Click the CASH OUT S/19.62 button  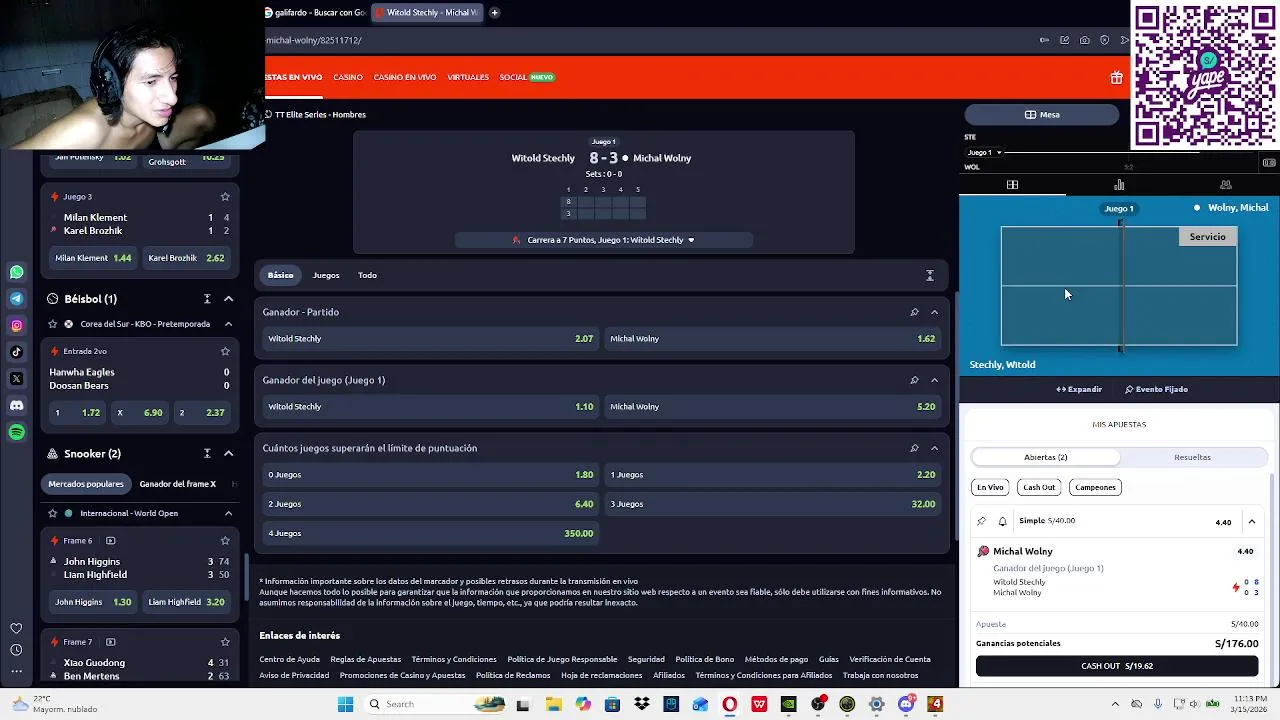[1117, 666]
